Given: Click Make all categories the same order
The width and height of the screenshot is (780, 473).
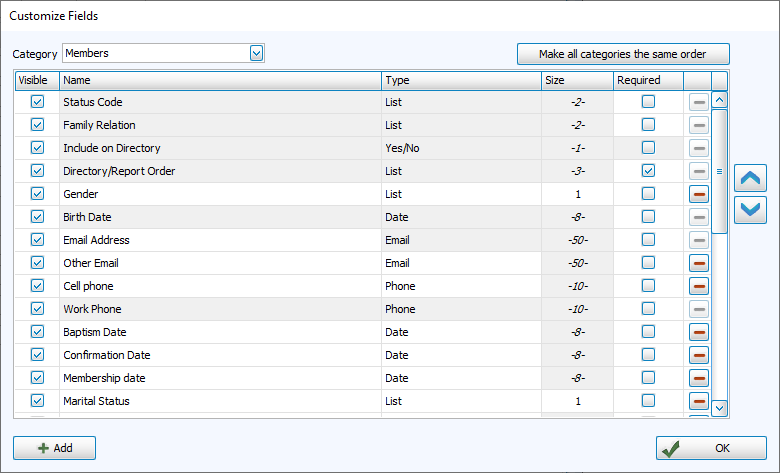Looking at the screenshot, I should [623, 54].
